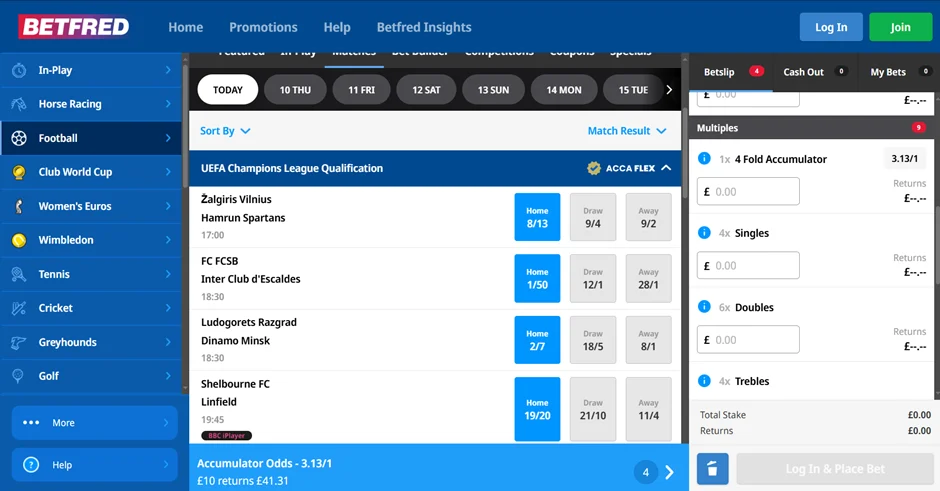
Task: Click the Log In button in header
Action: click(830, 27)
